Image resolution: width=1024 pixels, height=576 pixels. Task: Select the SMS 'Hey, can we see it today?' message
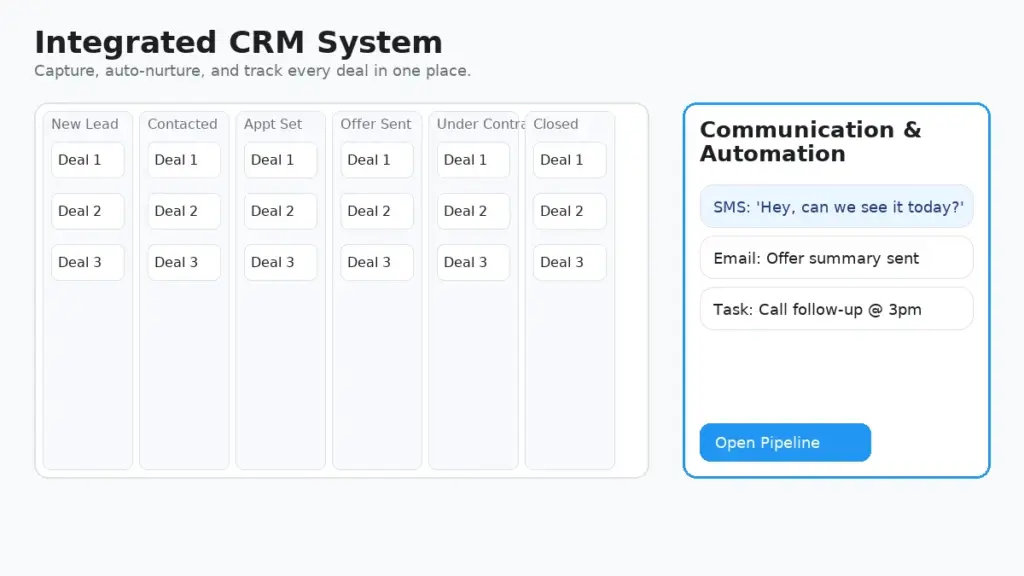point(836,207)
